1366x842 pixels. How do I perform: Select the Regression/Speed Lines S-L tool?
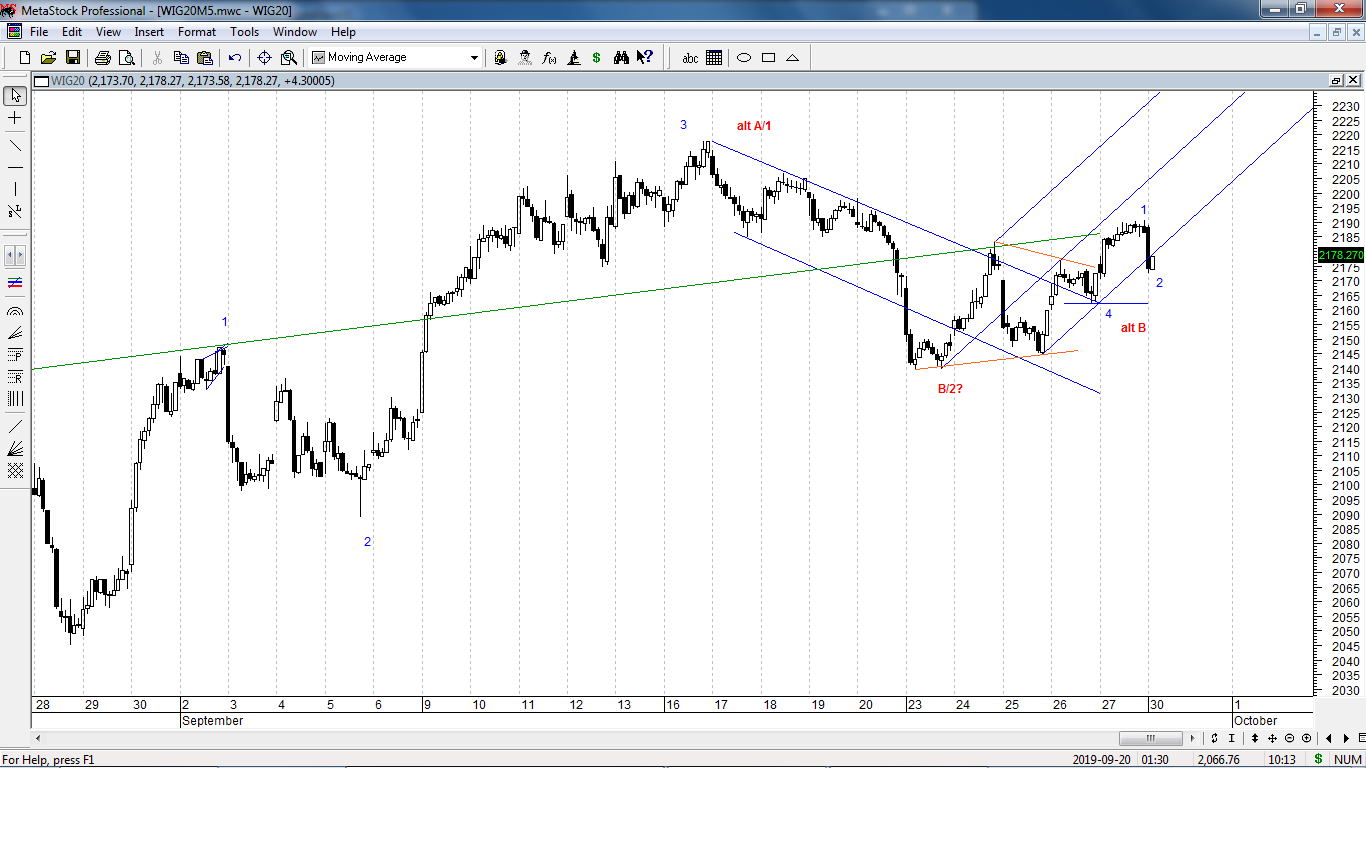[x=15, y=211]
